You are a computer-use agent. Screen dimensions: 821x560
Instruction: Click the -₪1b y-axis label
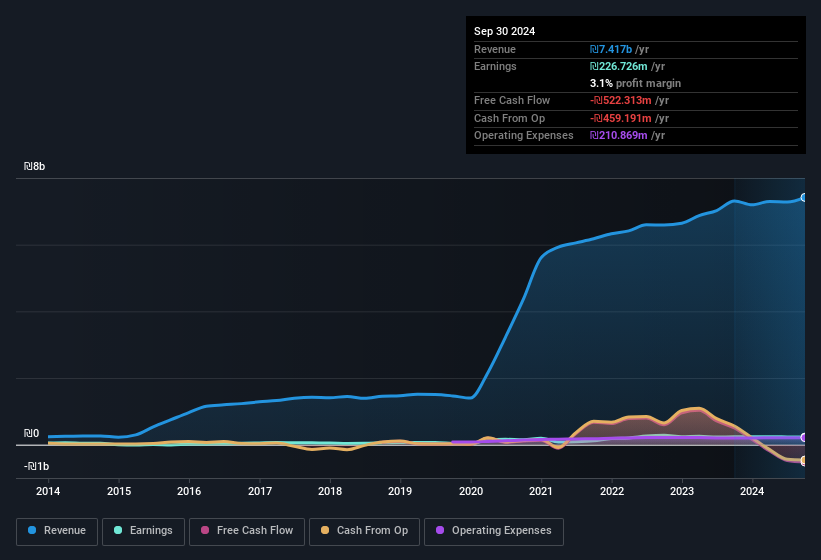point(36,466)
